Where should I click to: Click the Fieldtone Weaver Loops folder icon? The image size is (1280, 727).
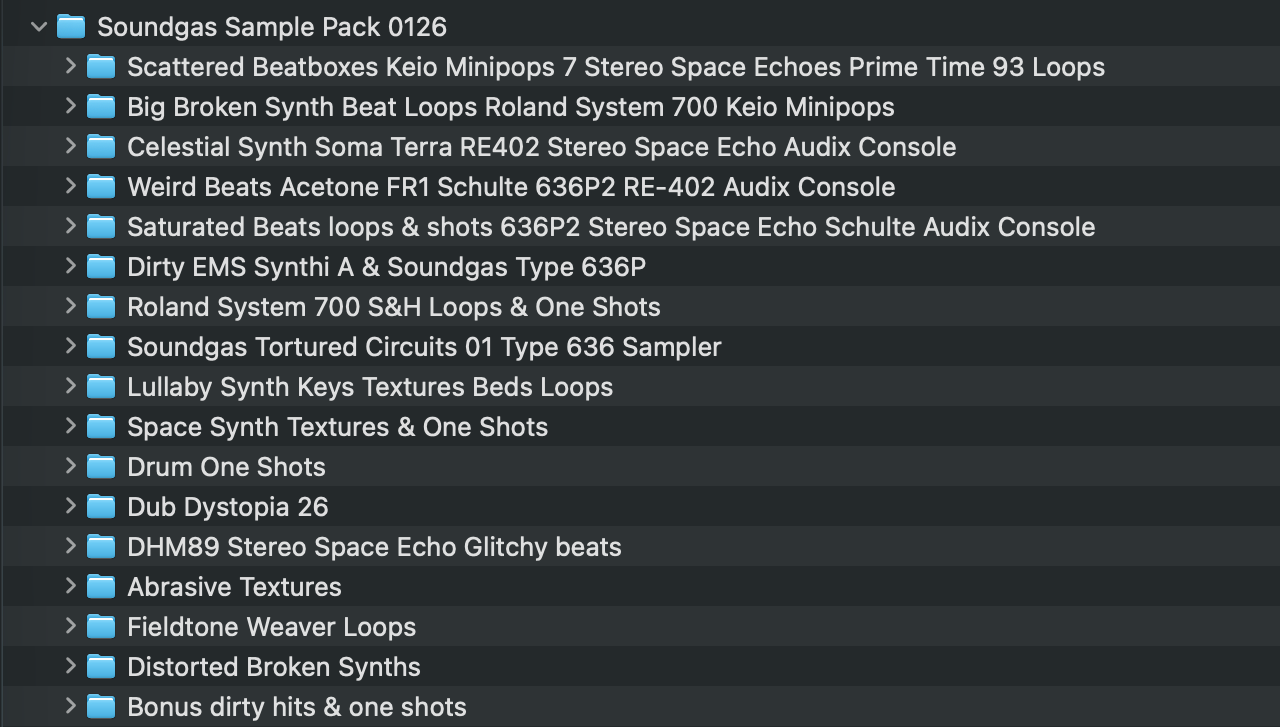click(x=101, y=627)
